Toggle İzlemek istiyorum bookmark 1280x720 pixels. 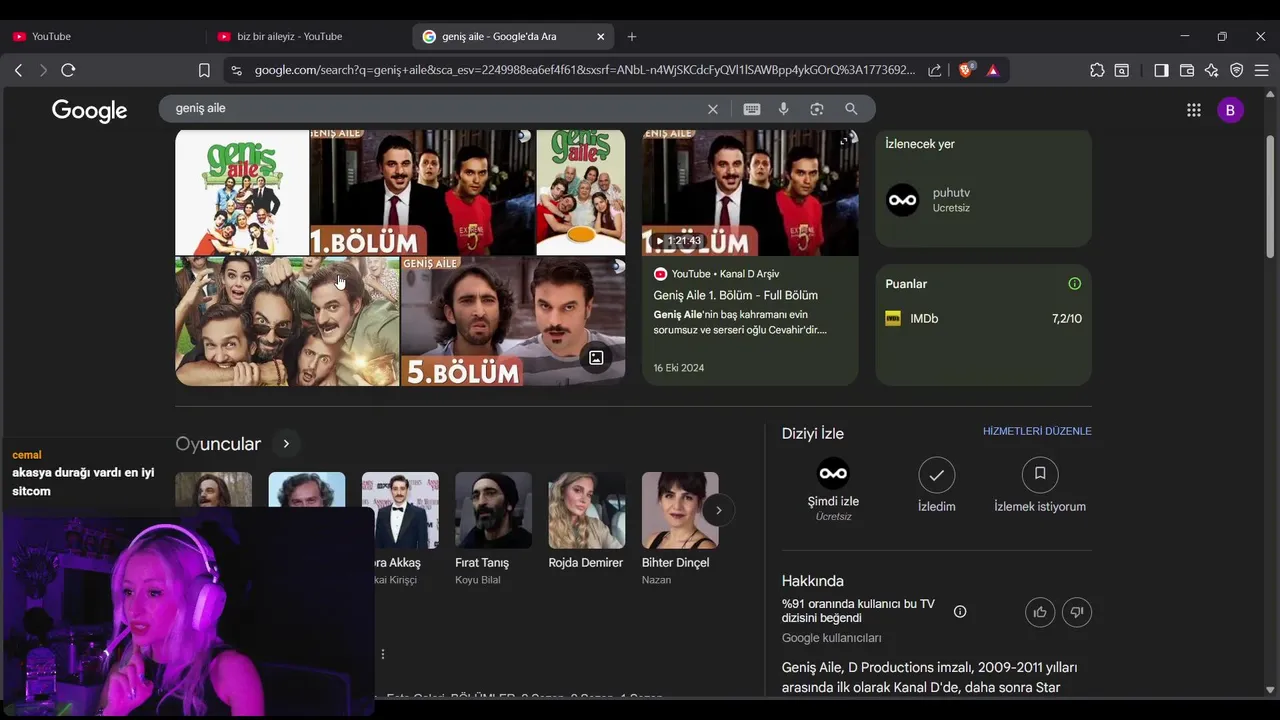[x=1040, y=485]
